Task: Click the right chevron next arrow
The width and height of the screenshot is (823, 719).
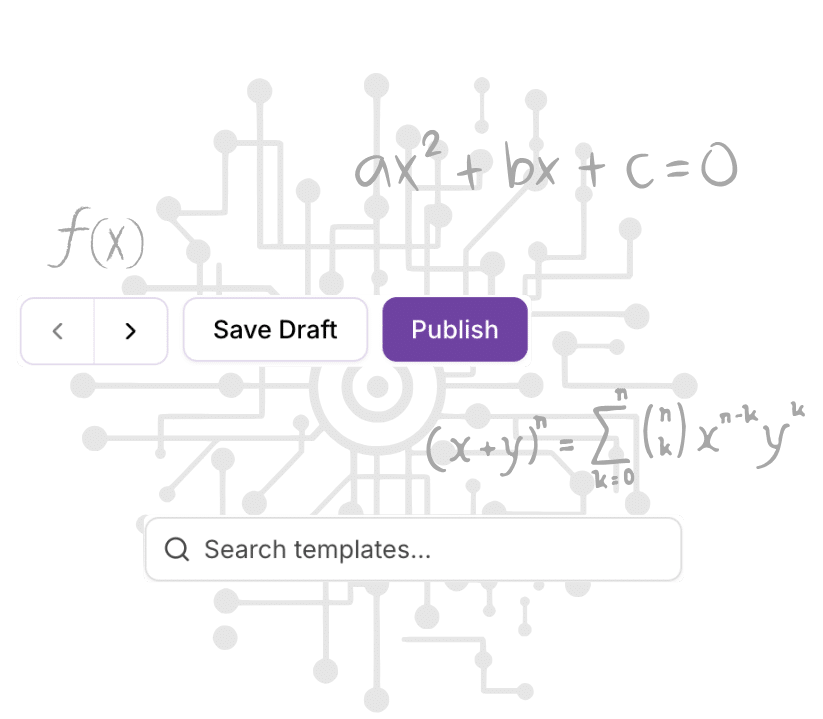Action: pos(131,331)
